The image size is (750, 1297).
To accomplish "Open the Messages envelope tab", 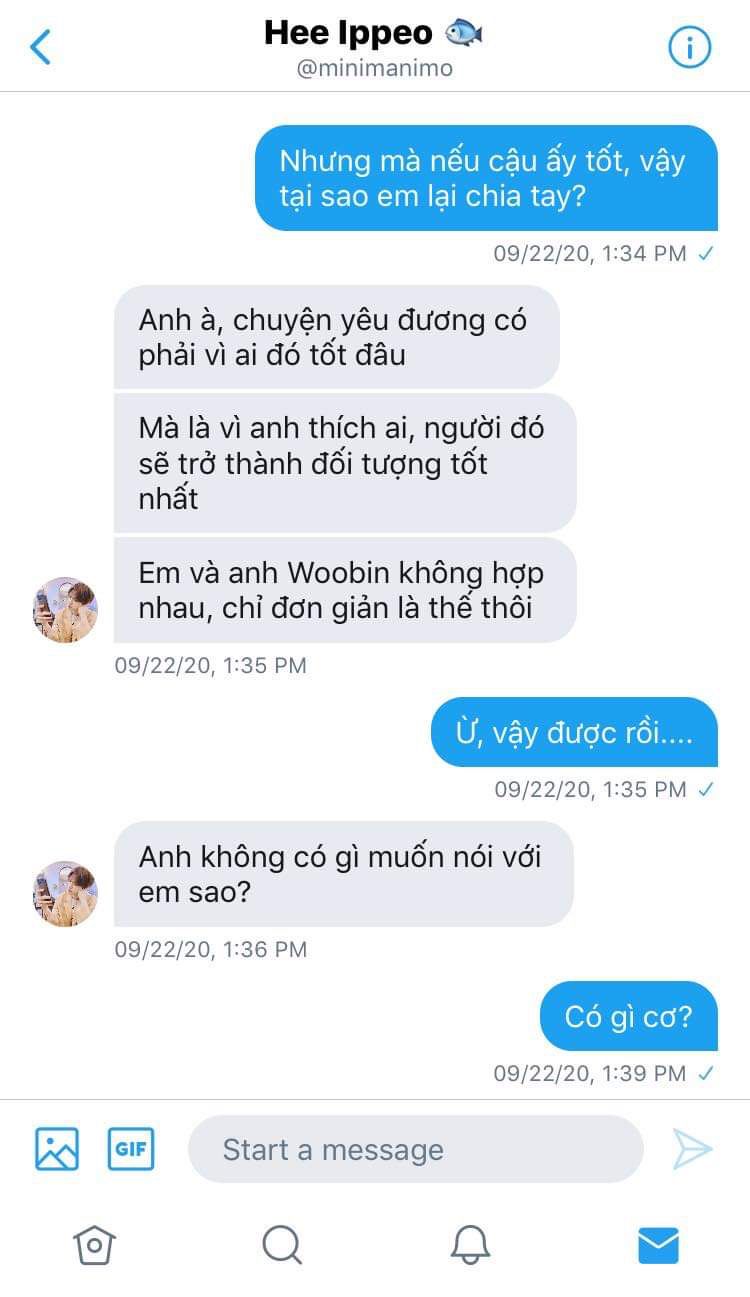I will tap(658, 1245).
